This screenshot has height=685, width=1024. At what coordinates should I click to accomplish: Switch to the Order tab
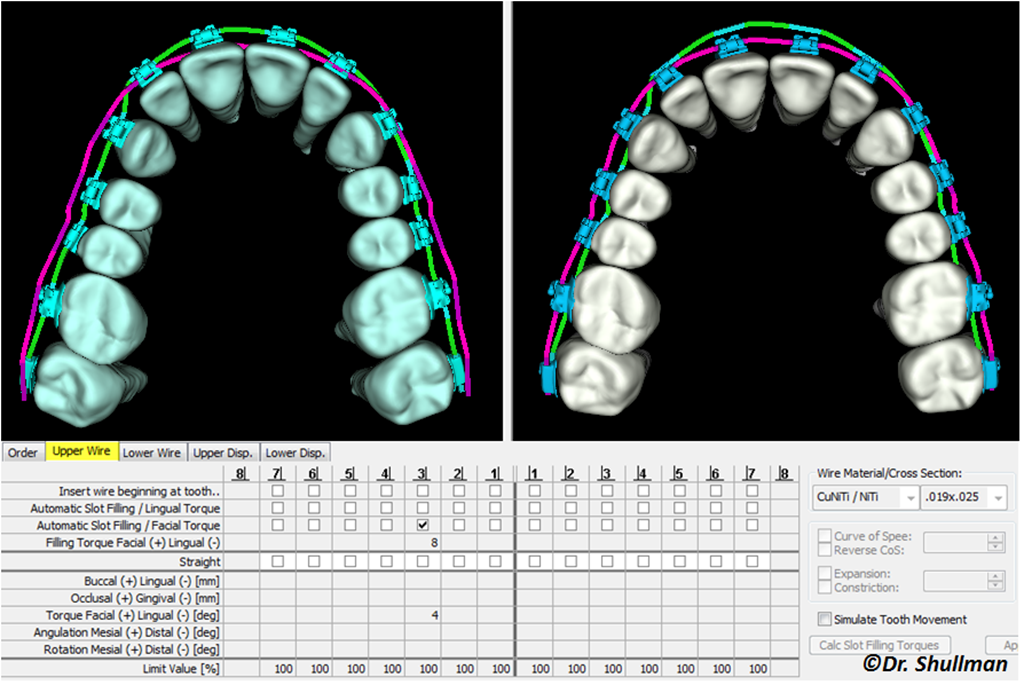[23, 453]
